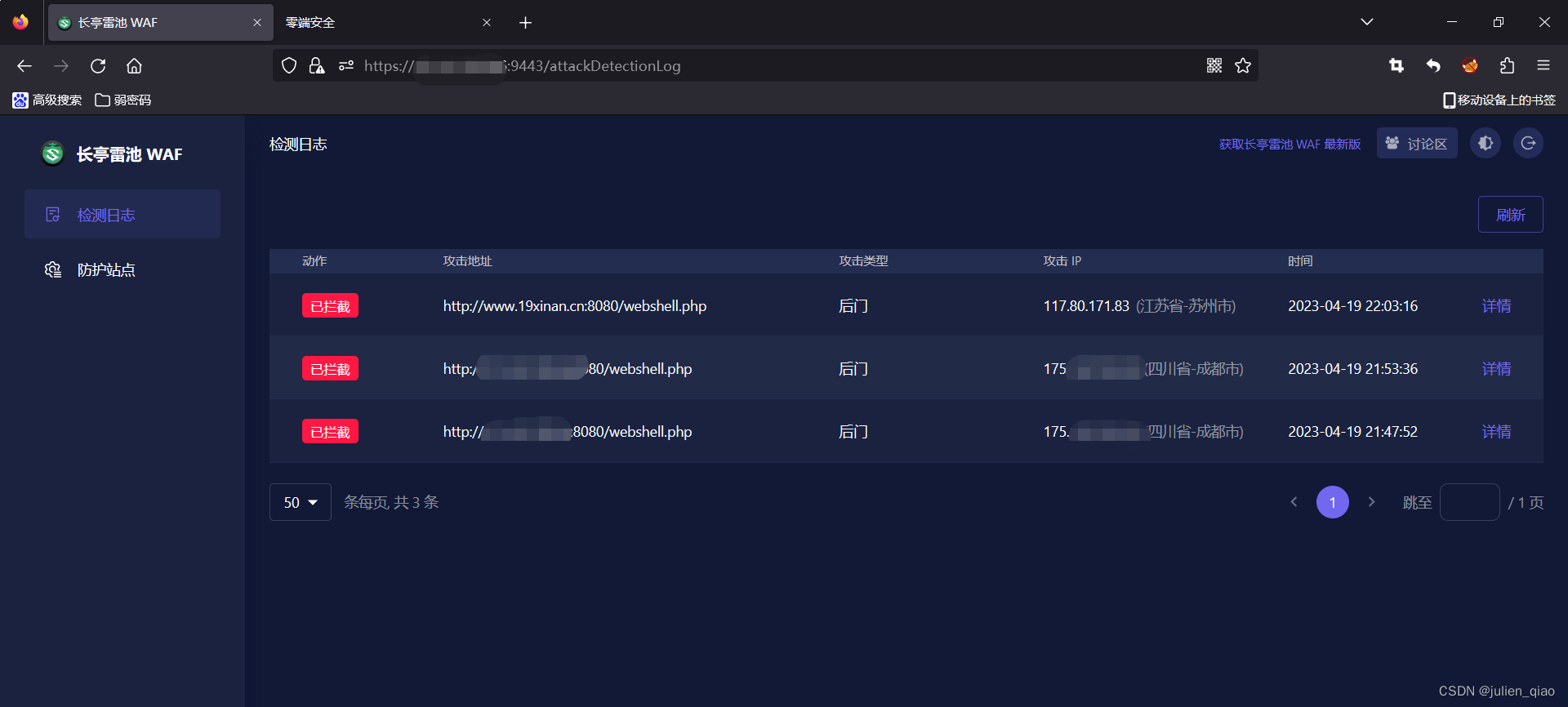Open 详情 for the 21:47:52 entry
This screenshot has width=1568, height=707.
pyautogui.click(x=1496, y=432)
